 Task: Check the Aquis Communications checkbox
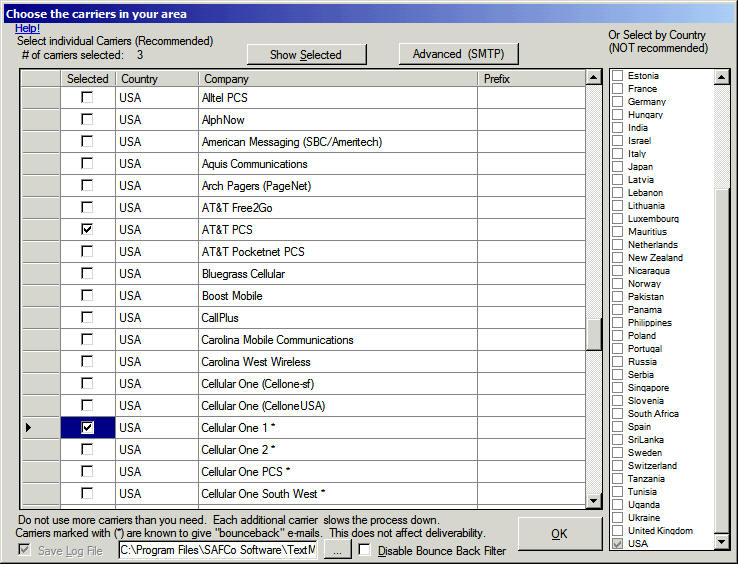tap(87, 163)
